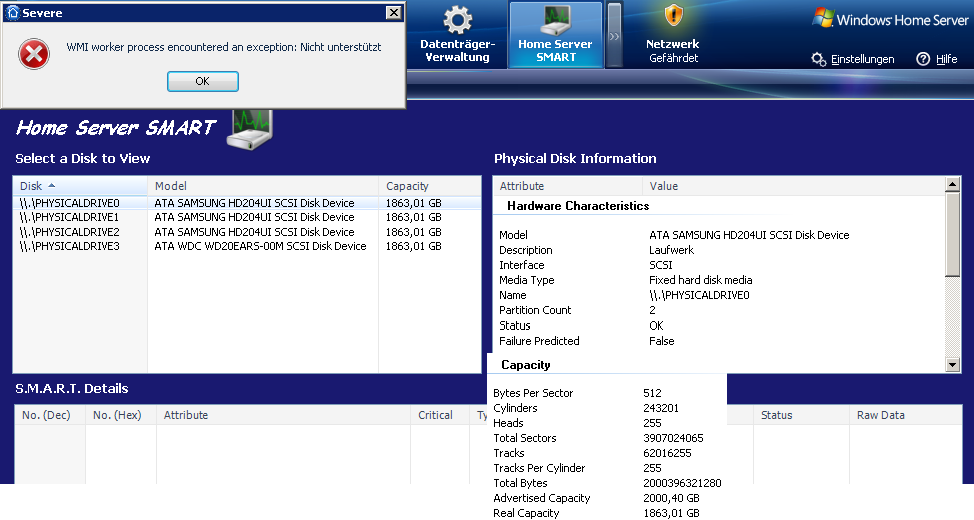The image size is (974, 520).
Task: Select disk \\.\PHYSICALDRIVE0
Action: [x=247, y=203]
